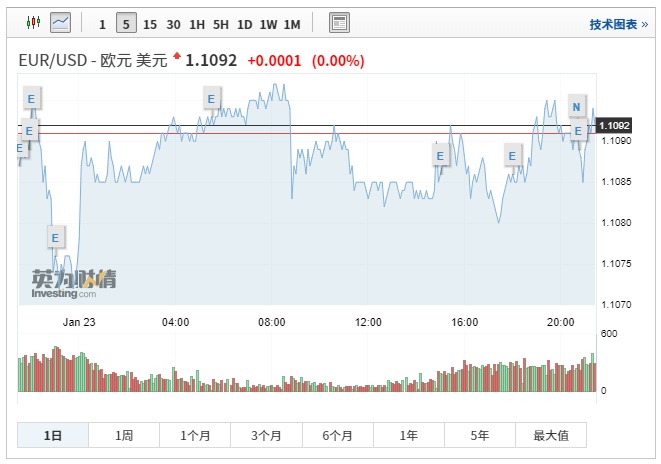The height and width of the screenshot is (464, 661).
Task: Click the E event marker directly below N
Action: pyautogui.click(x=577, y=130)
